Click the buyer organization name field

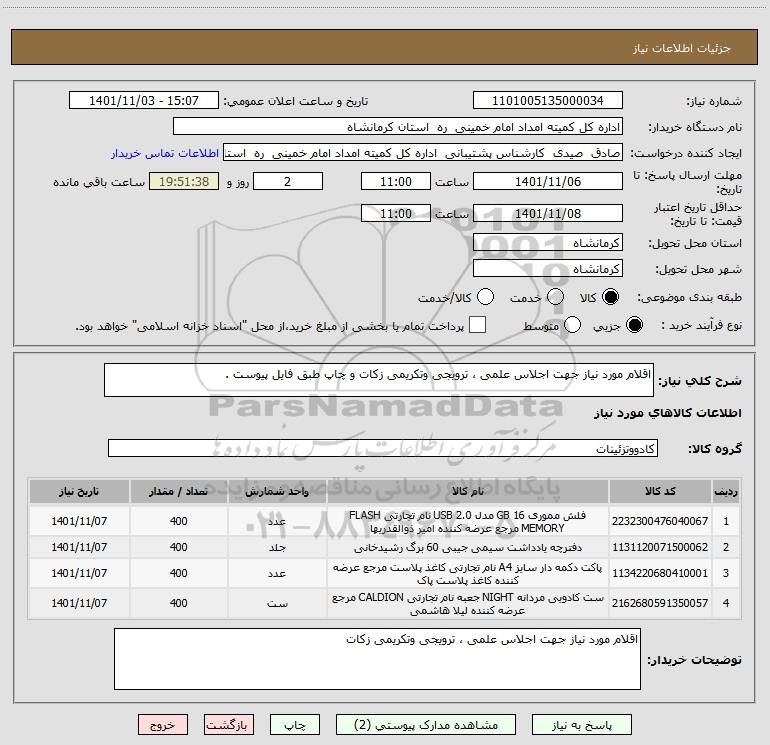click(x=398, y=127)
